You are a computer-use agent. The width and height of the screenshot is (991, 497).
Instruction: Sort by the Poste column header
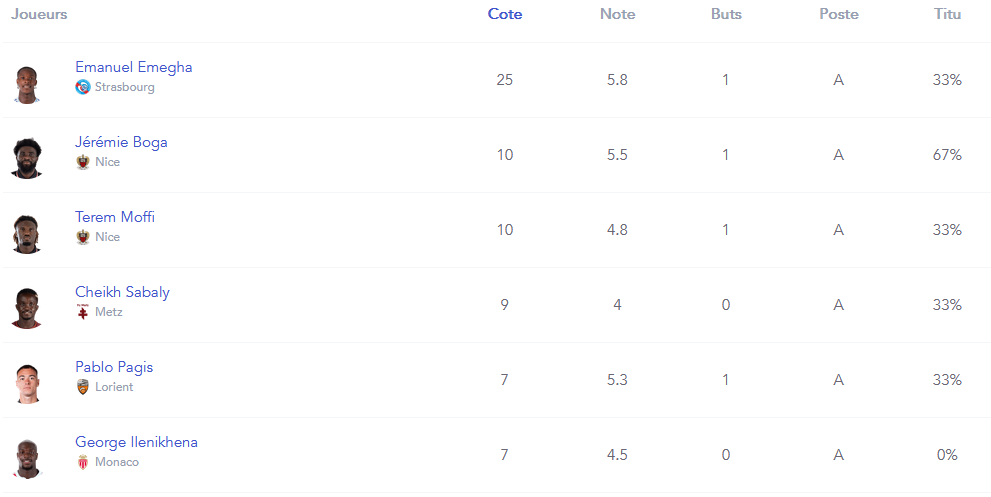(x=838, y=14)
